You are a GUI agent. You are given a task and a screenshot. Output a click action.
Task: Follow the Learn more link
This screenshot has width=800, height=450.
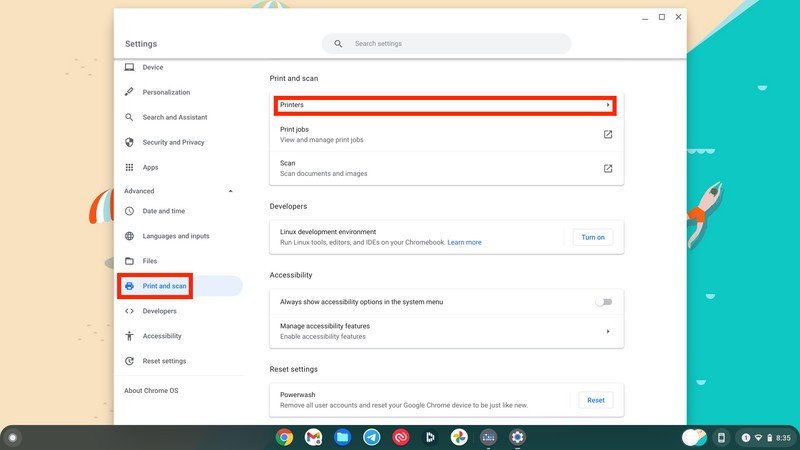(x=464, y=242)
